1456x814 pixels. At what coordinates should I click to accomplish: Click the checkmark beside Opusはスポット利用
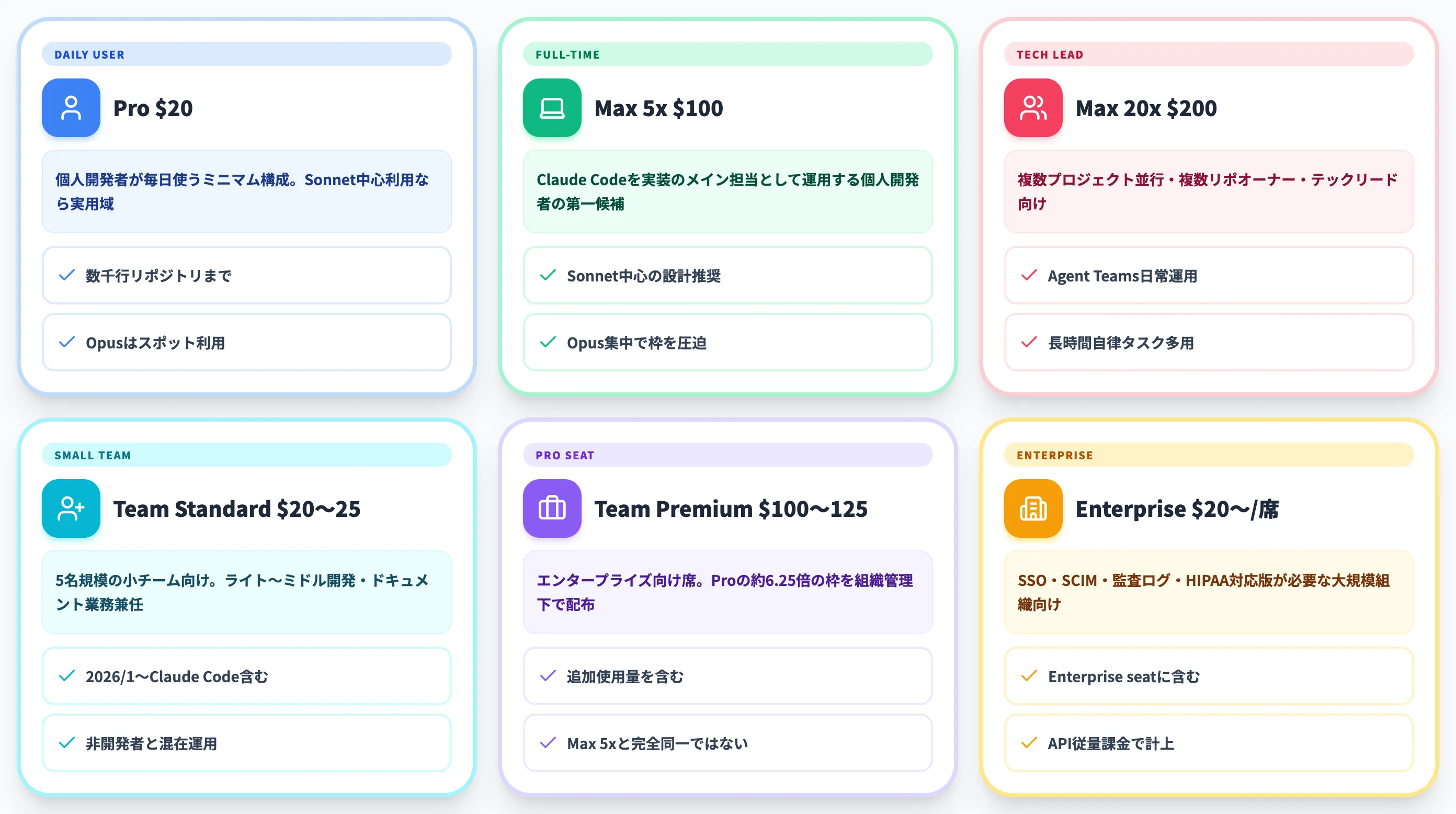(x=67, y=343)
